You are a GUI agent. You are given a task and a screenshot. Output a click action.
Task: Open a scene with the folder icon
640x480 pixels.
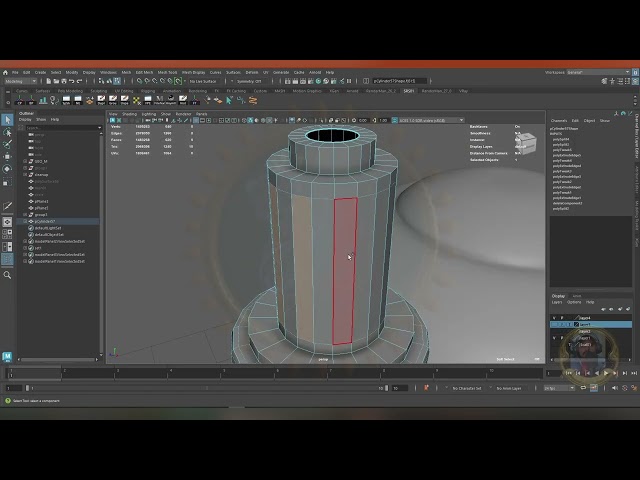click(x=56, y=81)
